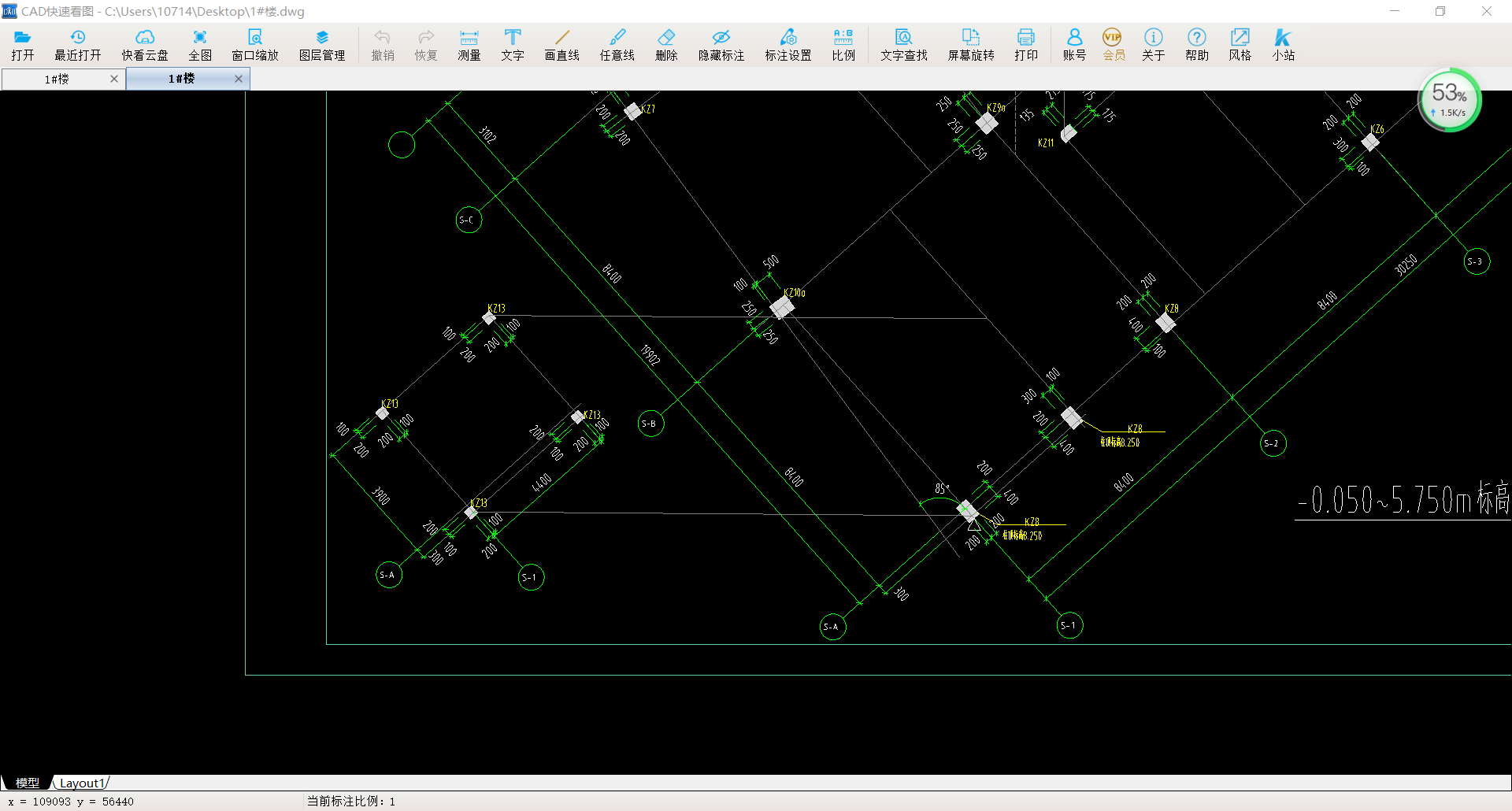Close the first 1#楼 tab
This screenshot has width=1512, height=811.
[x=114, y=79]
